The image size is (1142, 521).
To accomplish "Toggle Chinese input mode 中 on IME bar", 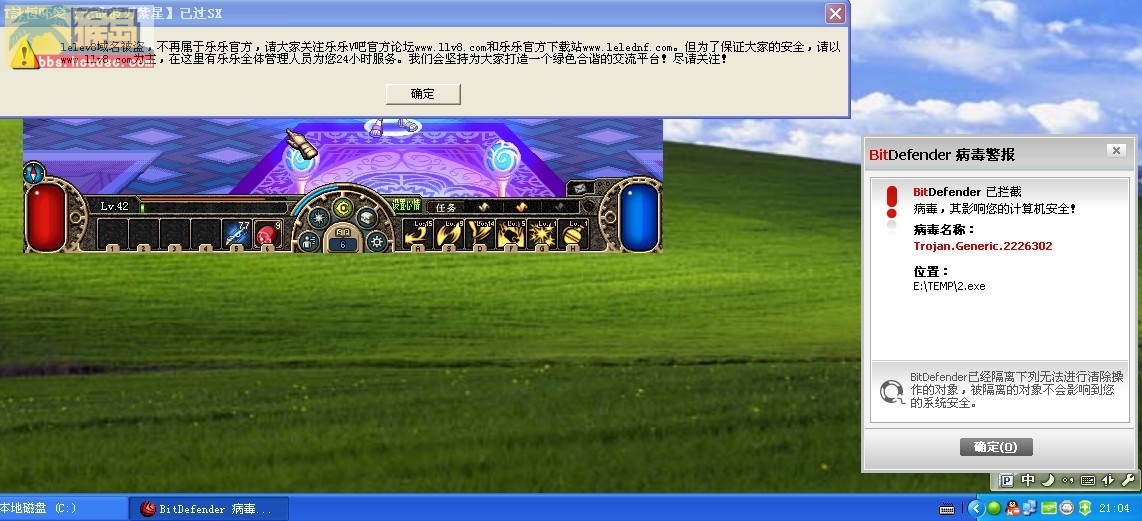I will (1028, 480).
